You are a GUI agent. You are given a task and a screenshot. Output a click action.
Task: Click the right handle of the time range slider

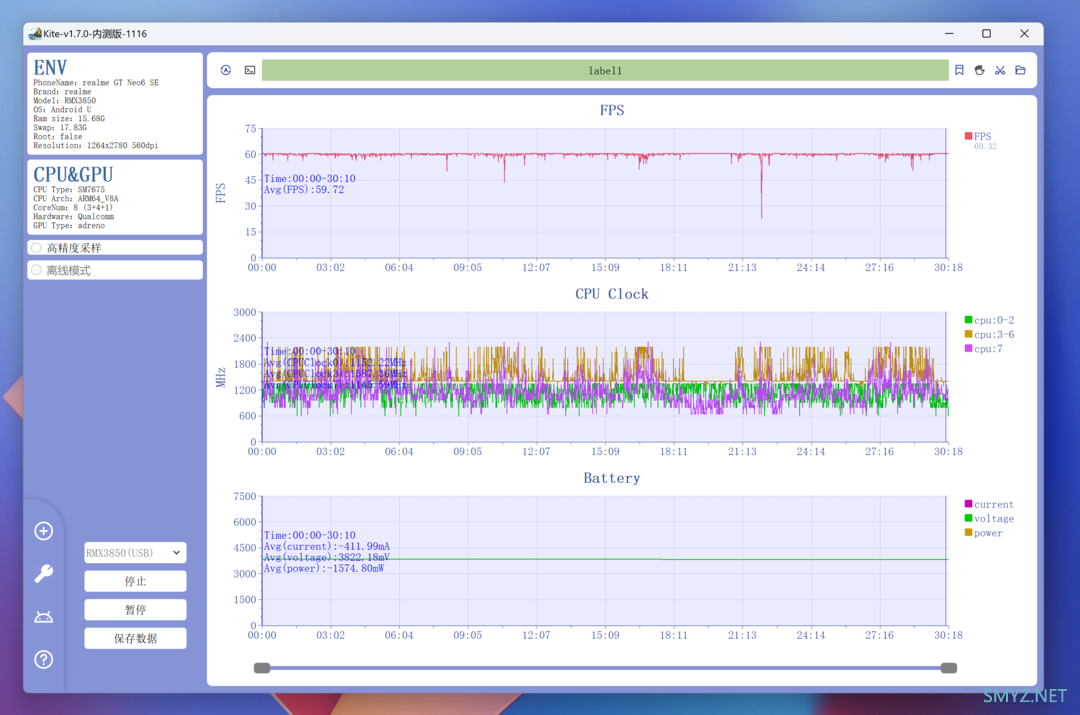pos(948,667)
